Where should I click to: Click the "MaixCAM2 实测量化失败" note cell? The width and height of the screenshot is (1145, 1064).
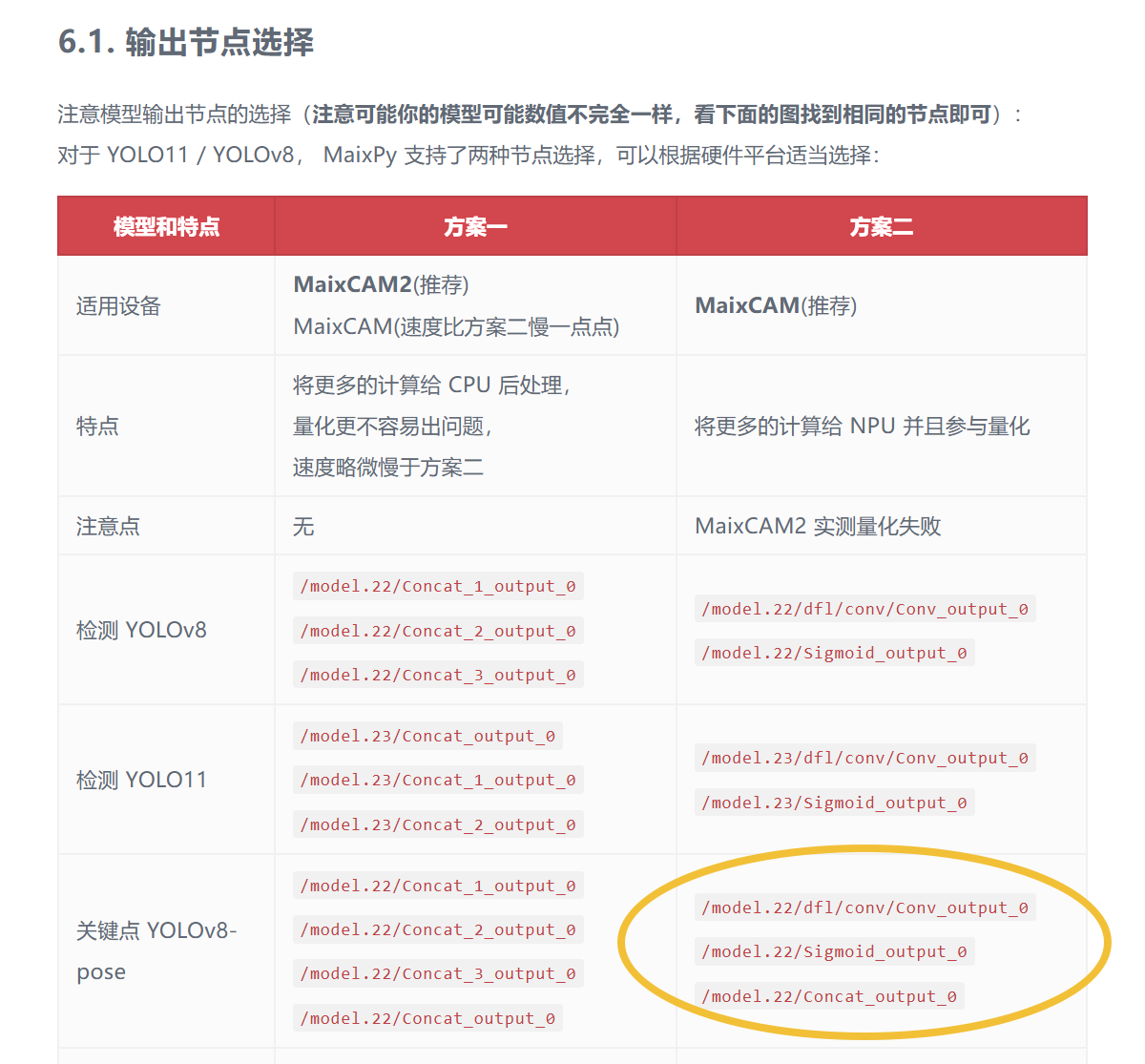pos(818,526)
